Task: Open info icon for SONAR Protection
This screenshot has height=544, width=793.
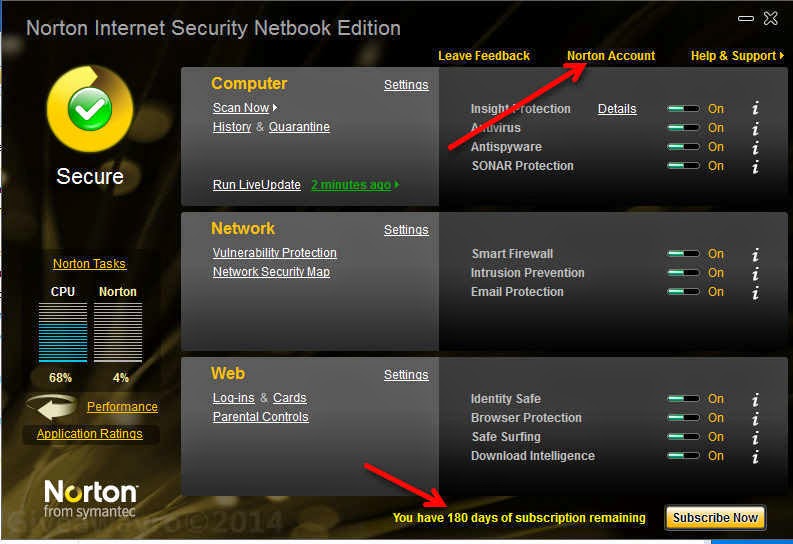Action: point(755,166)
